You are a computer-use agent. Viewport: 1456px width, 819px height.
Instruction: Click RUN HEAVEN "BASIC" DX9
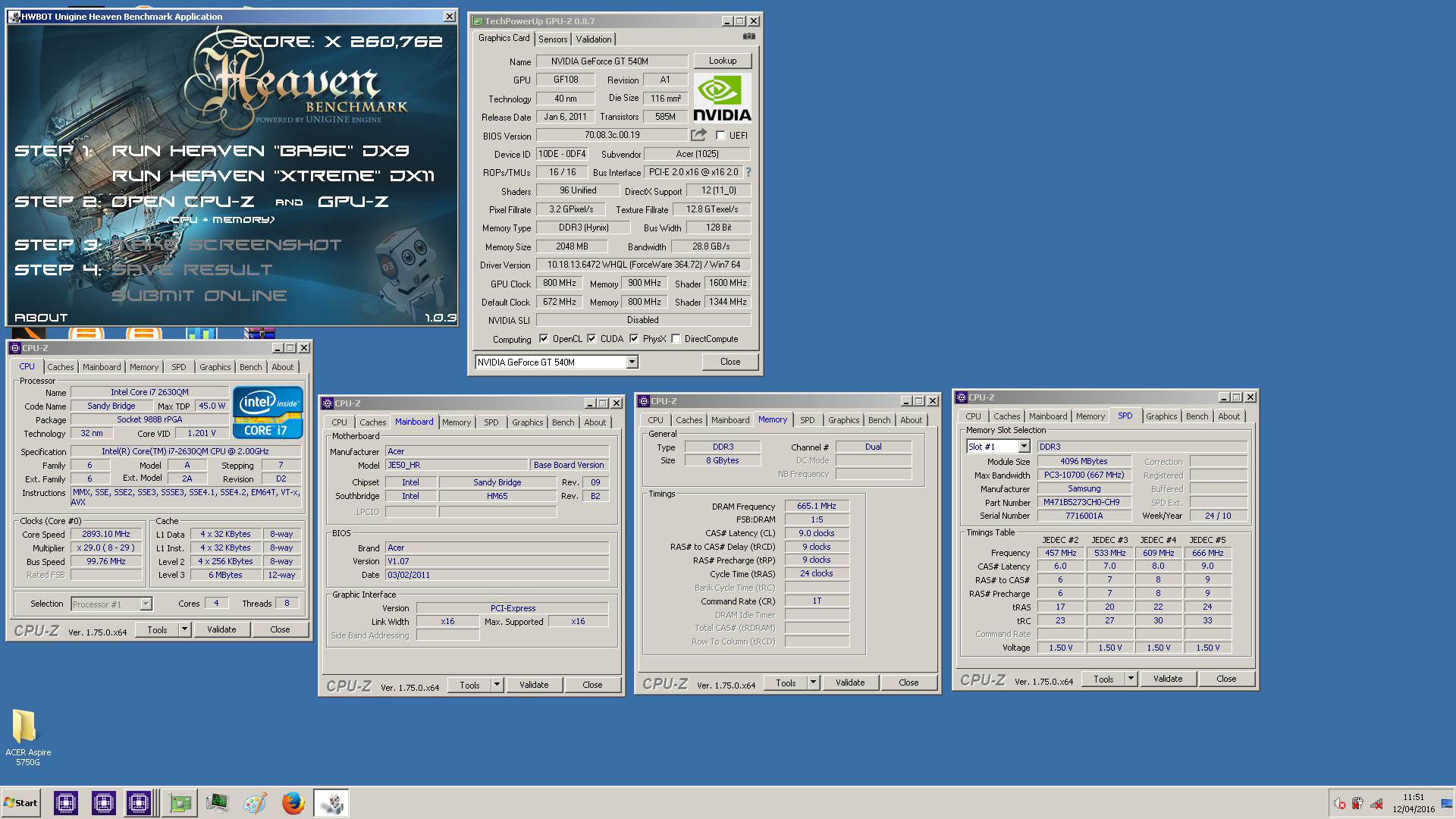pos(261,151)
